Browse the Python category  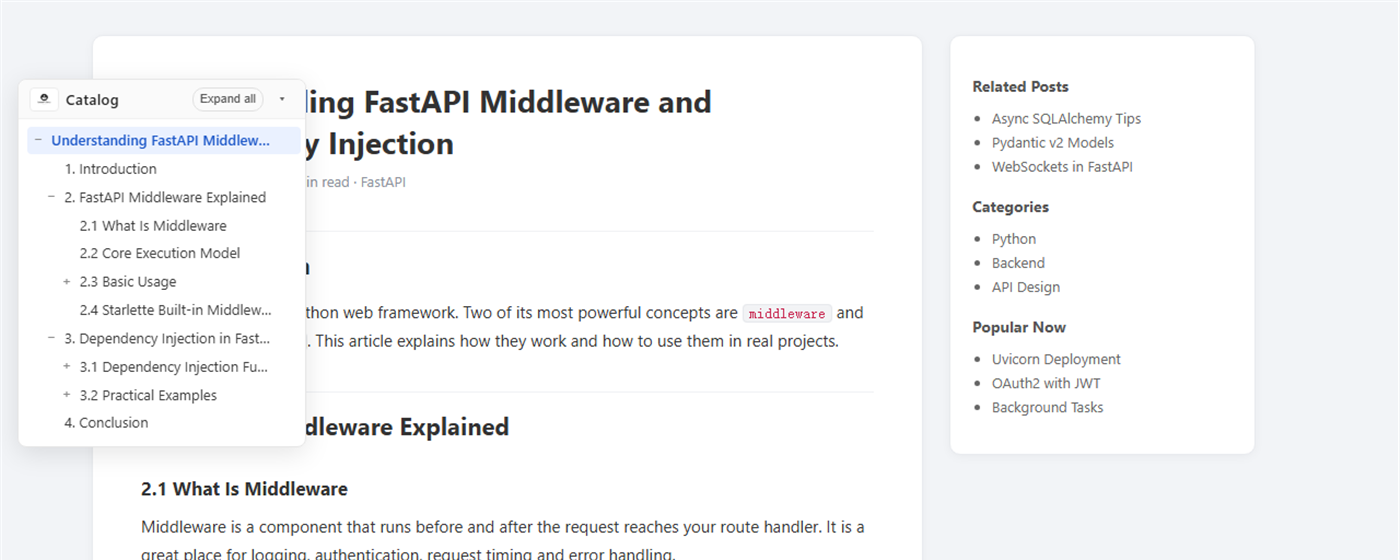click(x=1014, y=239)
